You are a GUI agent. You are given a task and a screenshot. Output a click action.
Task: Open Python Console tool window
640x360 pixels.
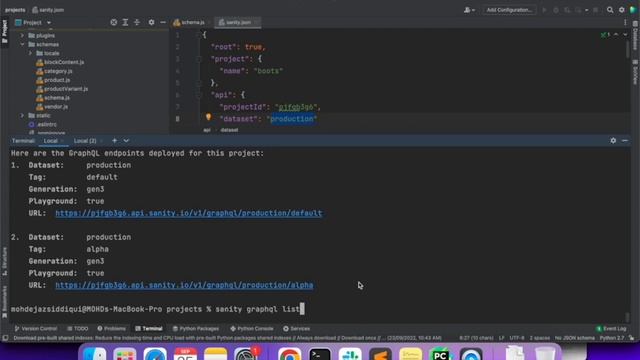click(252, 329)
